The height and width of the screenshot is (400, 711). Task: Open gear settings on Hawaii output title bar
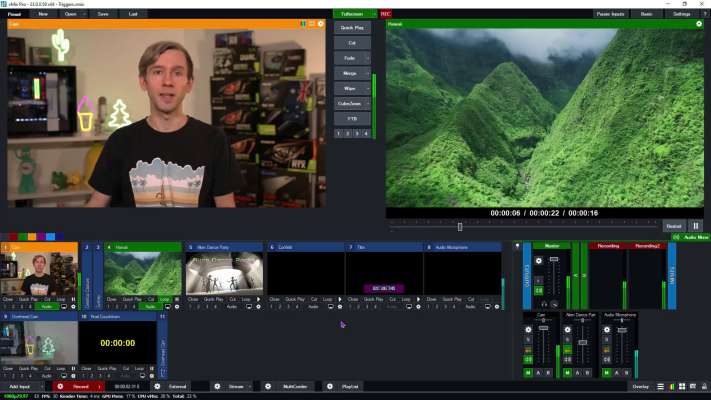[699, 23]
